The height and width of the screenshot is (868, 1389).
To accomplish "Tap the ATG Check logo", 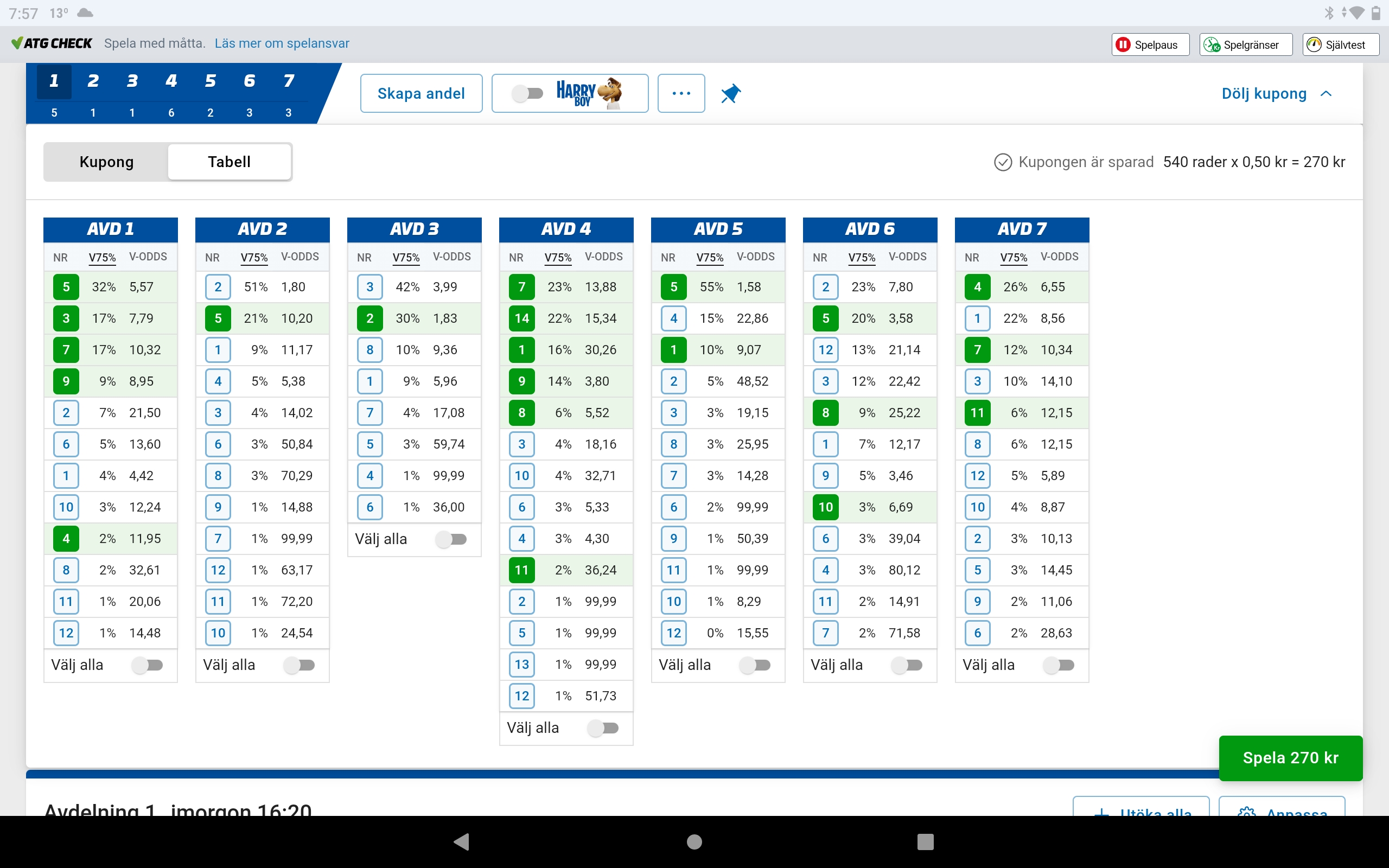I will click(52, 43).
